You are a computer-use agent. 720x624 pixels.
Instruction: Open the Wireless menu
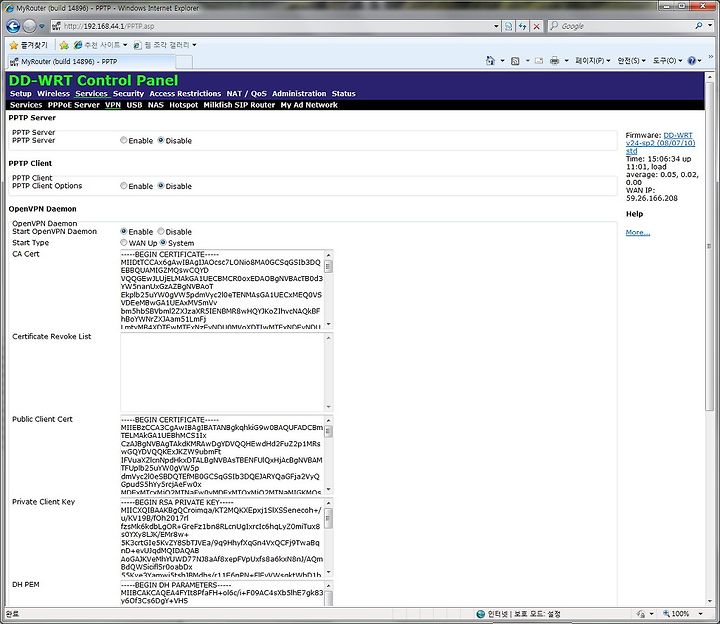[53, 94]
